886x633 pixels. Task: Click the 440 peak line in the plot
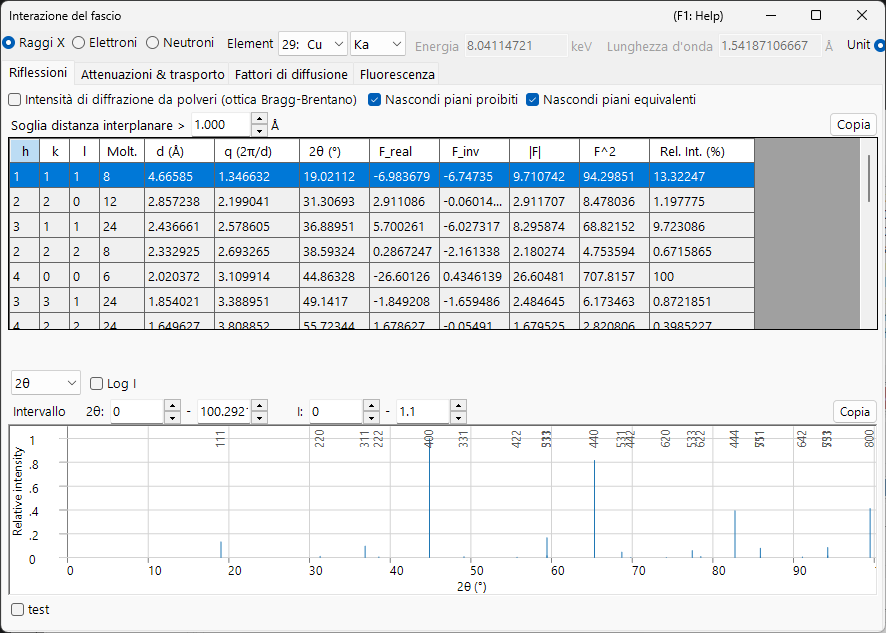594,509
